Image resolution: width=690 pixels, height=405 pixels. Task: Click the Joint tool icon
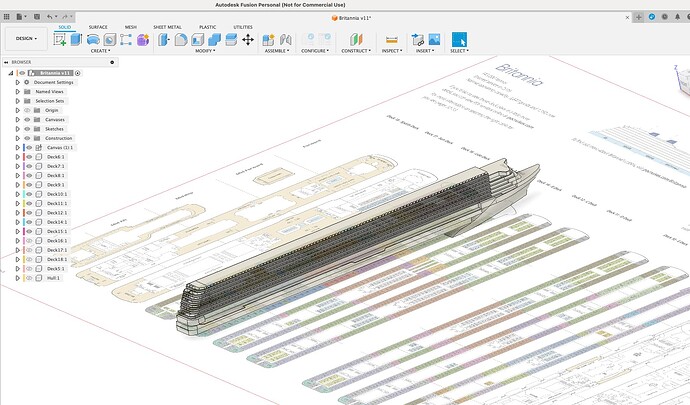click(x=285, y=40)
